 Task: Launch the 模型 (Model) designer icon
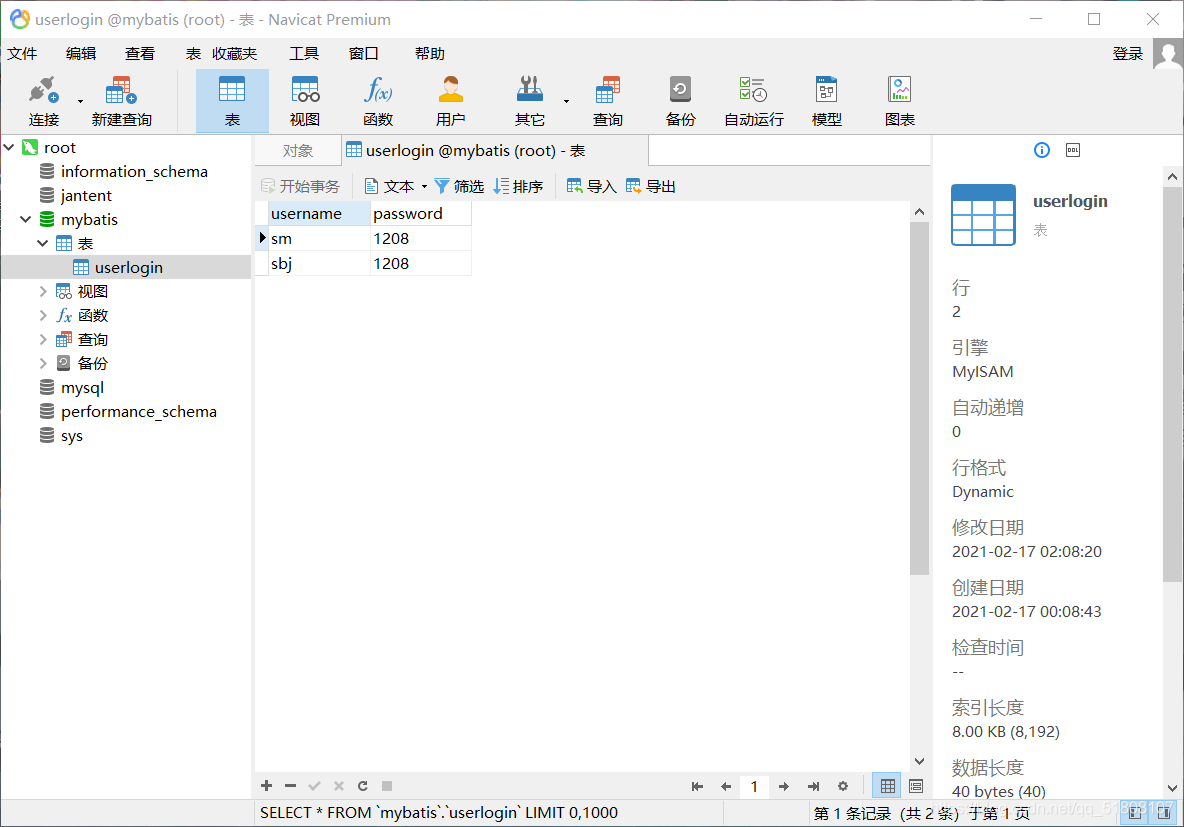[x=826, y=100]
